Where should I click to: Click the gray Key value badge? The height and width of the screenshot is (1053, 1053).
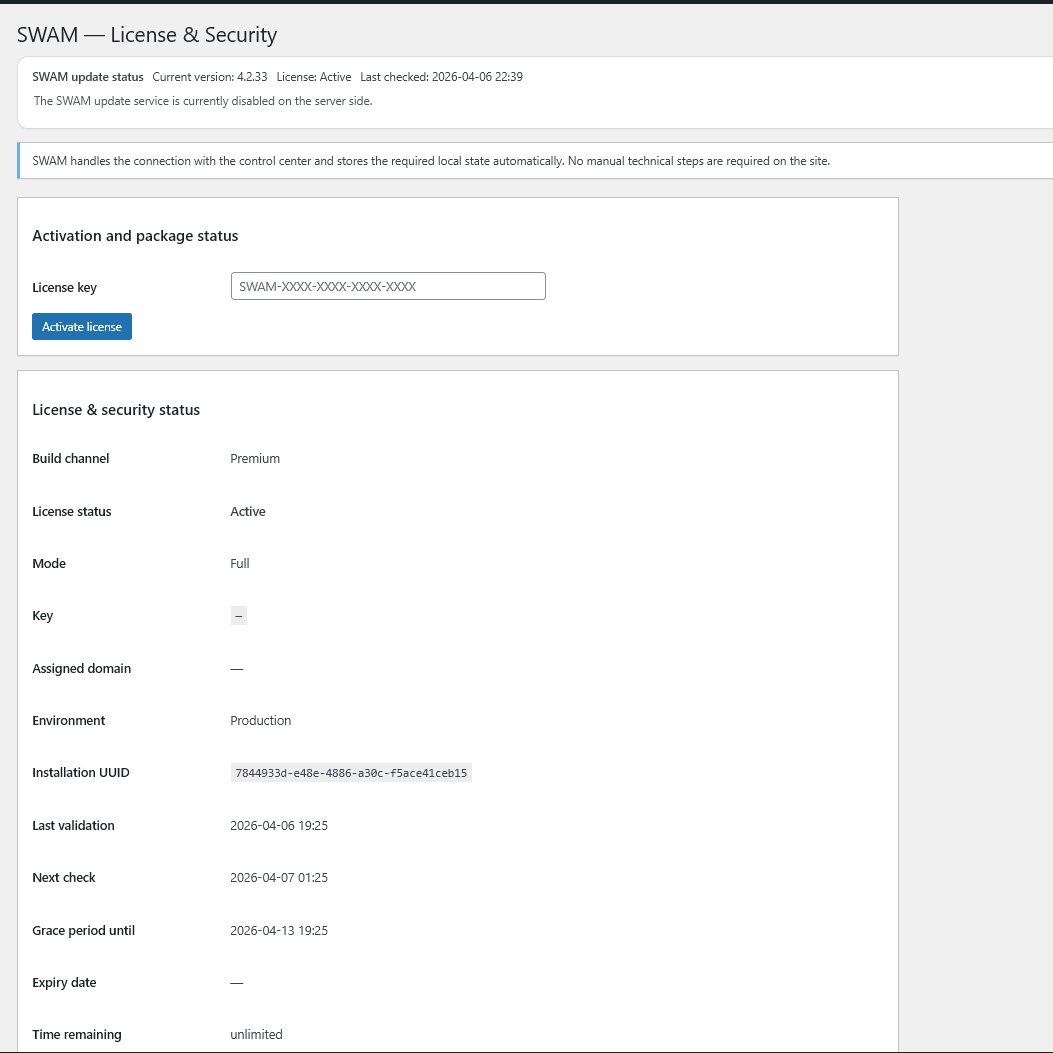coord(238,616)
